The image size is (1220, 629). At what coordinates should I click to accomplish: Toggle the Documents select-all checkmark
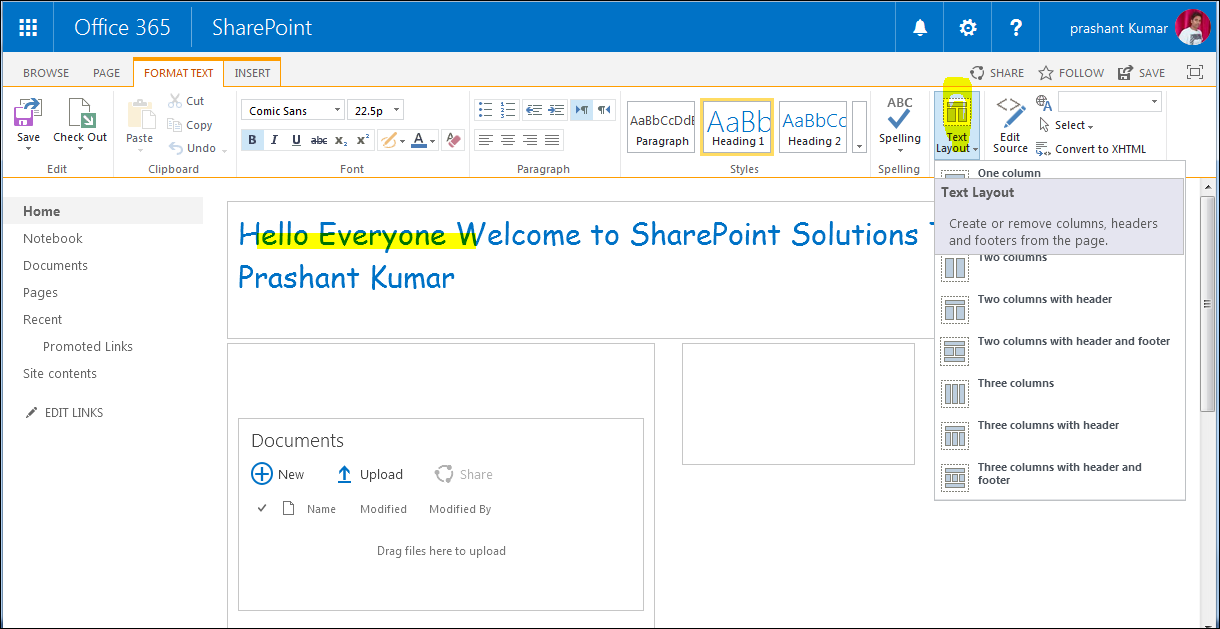point(262,508)
